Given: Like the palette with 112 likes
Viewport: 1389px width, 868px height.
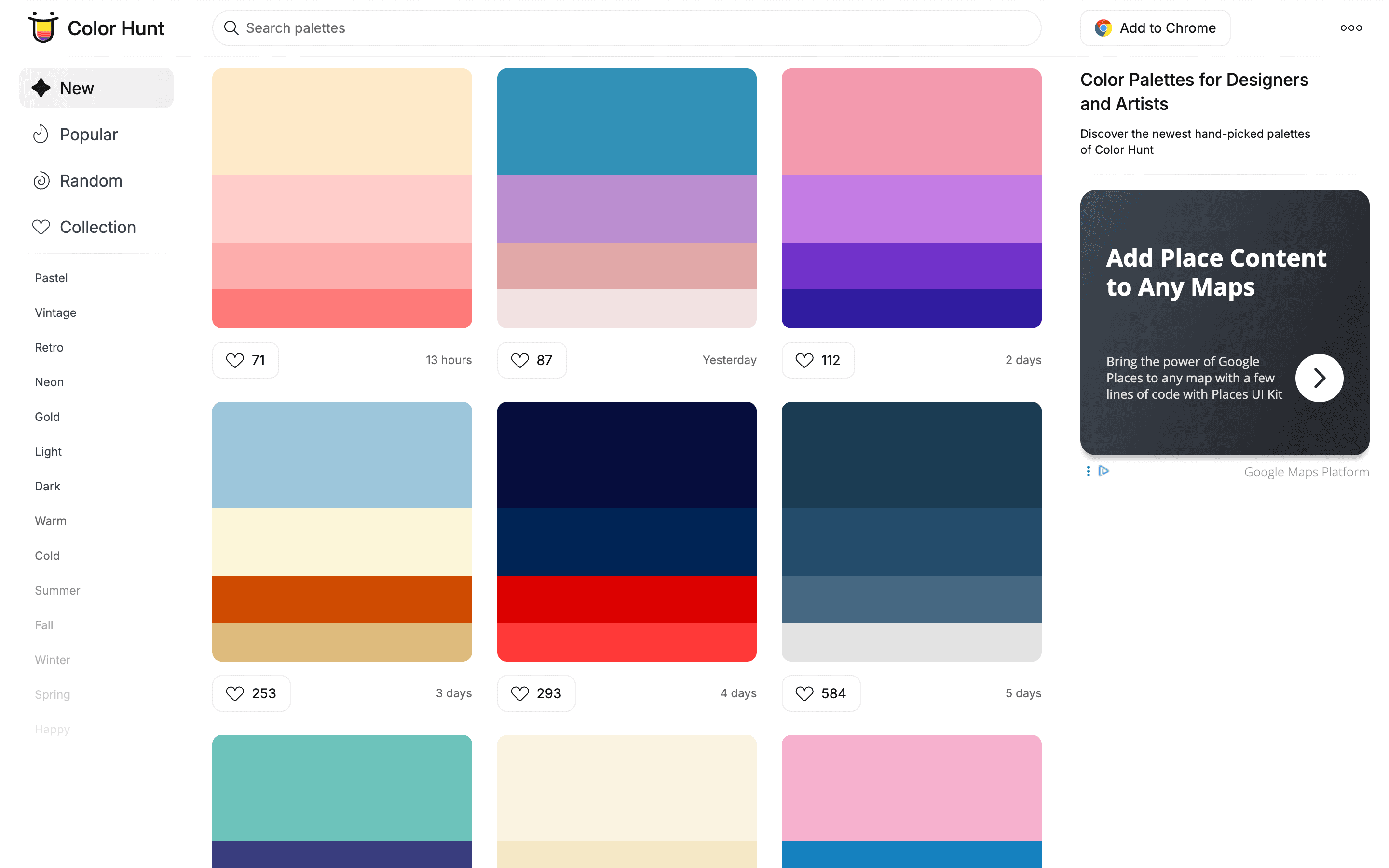Looking at the screenshot, I should [818, 360].
